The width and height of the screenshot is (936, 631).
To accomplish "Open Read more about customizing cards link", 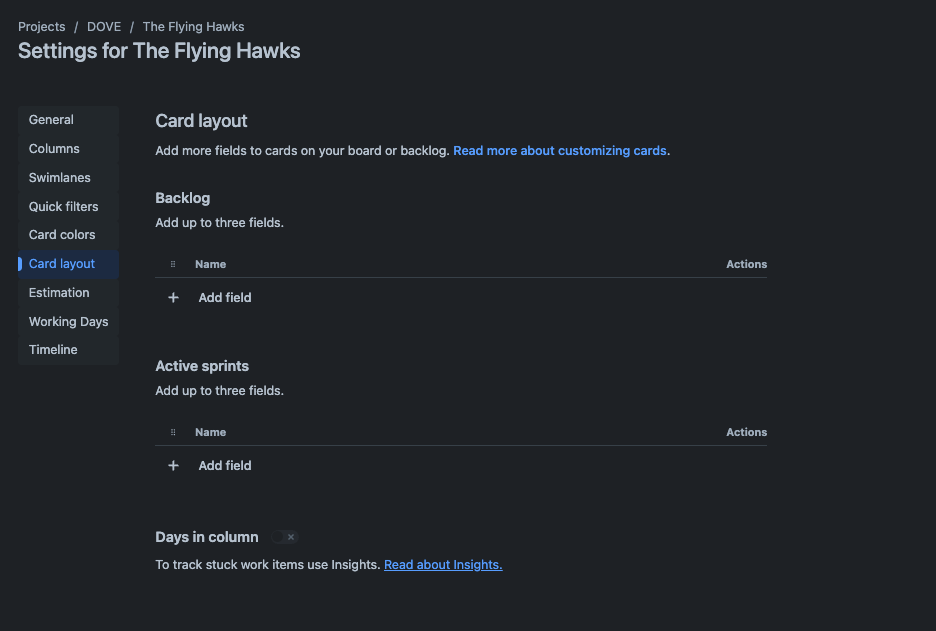I will pyautogui.click(x=559, y=151).
